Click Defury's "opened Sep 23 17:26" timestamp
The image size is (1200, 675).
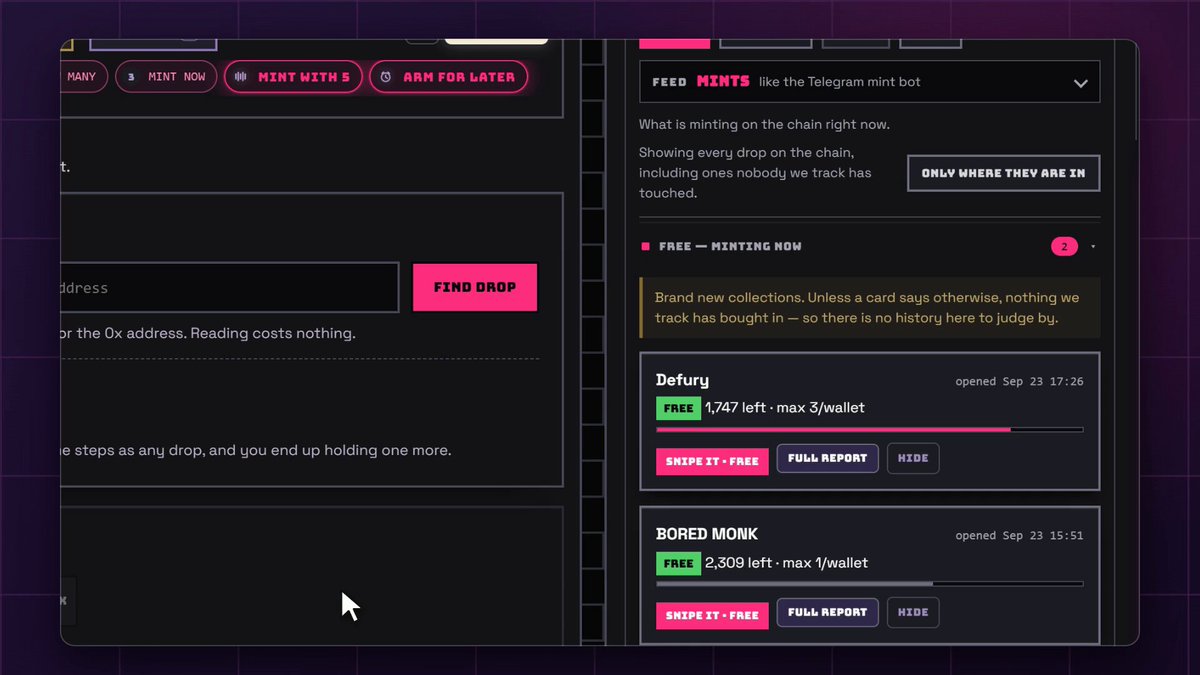pos(1019,382)
